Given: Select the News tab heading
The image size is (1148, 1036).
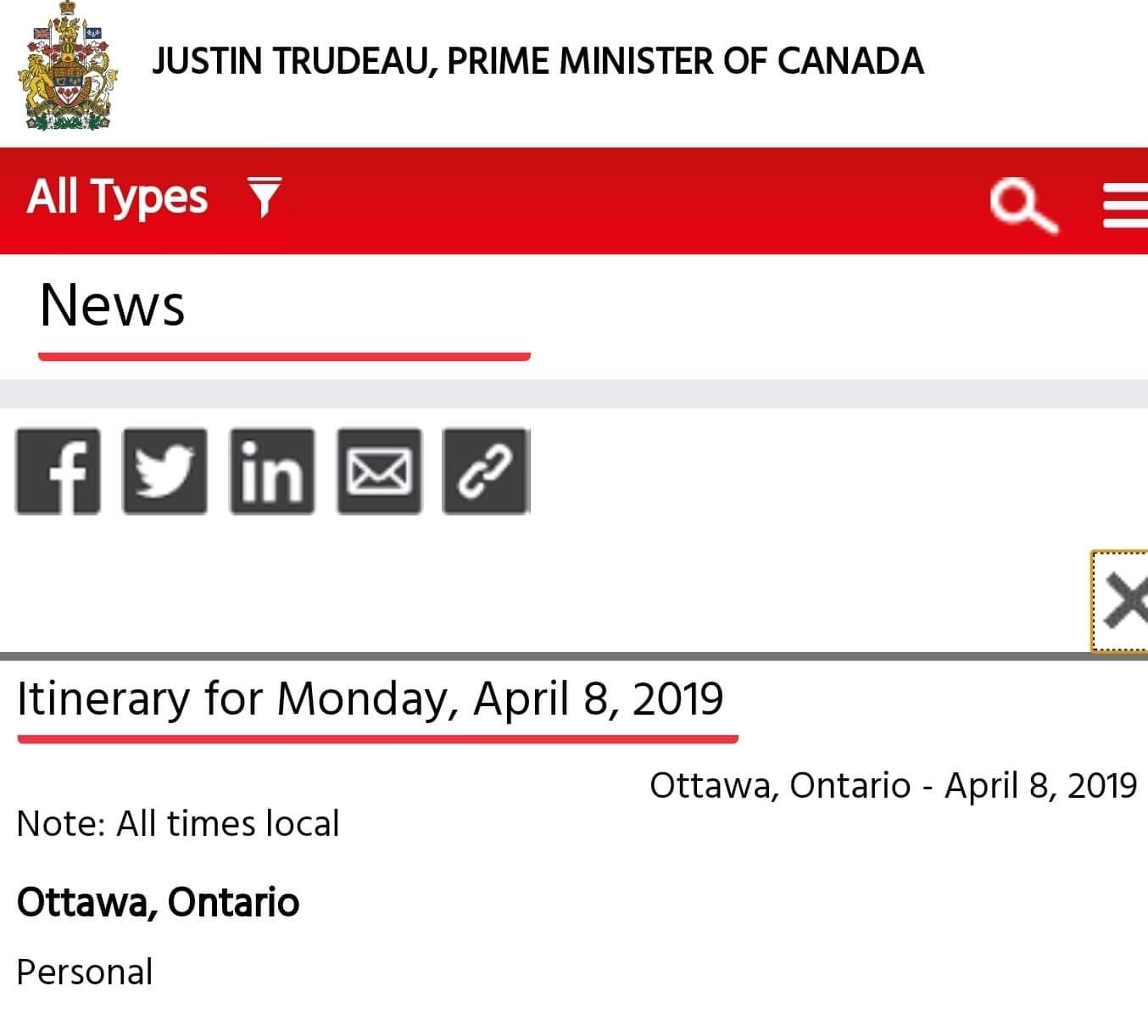Looking at the screenshot, I should 112,305.
